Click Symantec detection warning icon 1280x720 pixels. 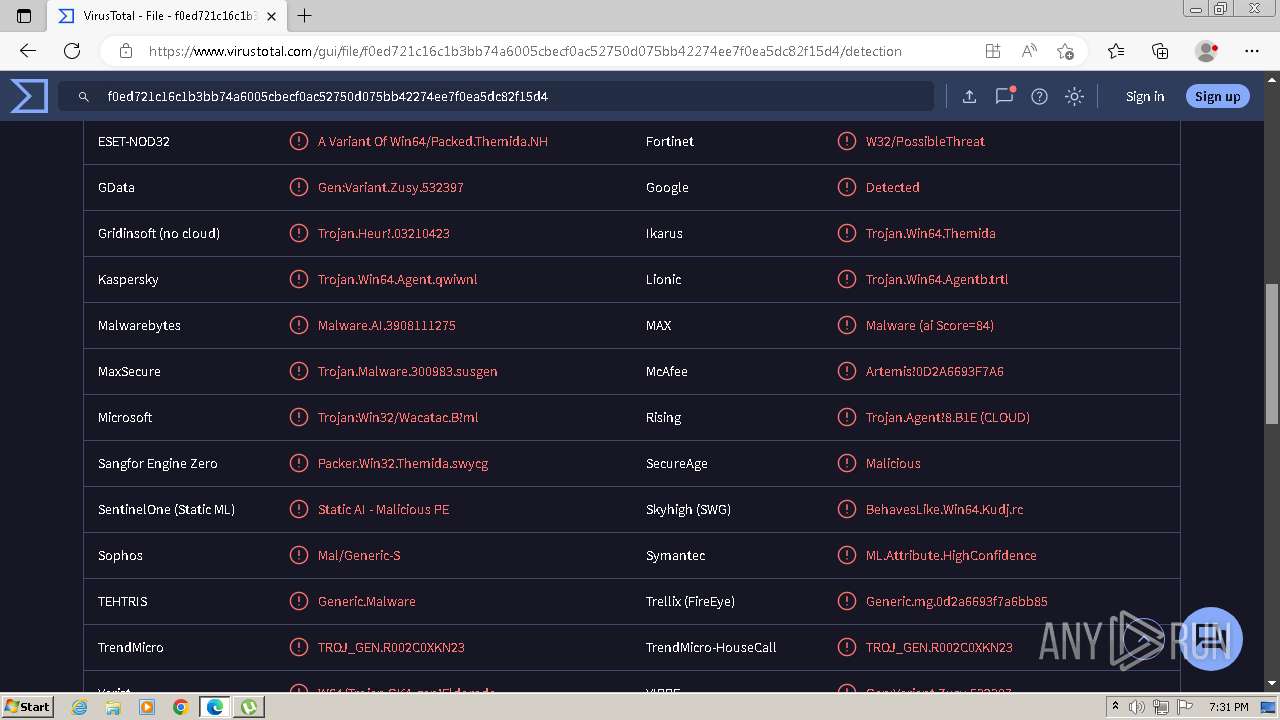[x=846, y=555]
